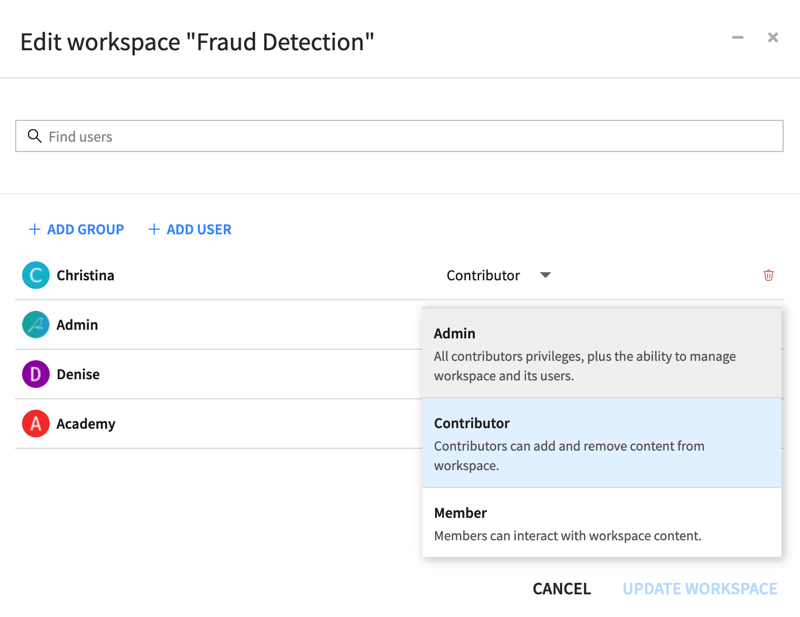
Task: Select the Contributor role option
Action: (600, 443)
